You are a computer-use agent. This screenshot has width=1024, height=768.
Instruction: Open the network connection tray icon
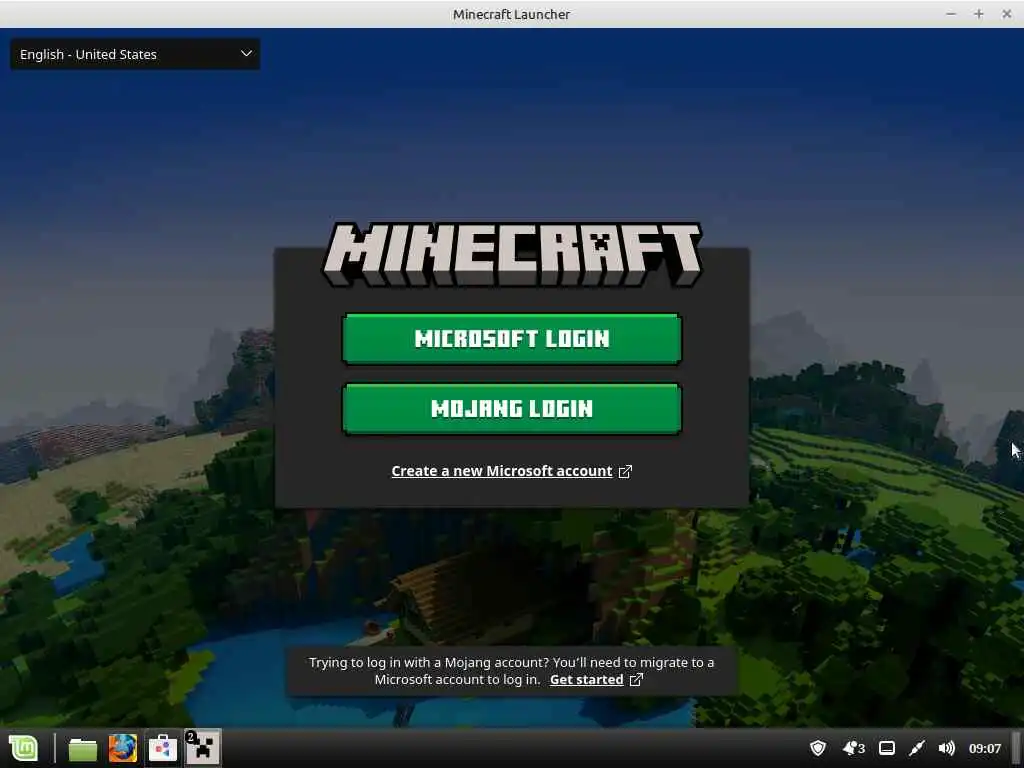coord(917,748)
